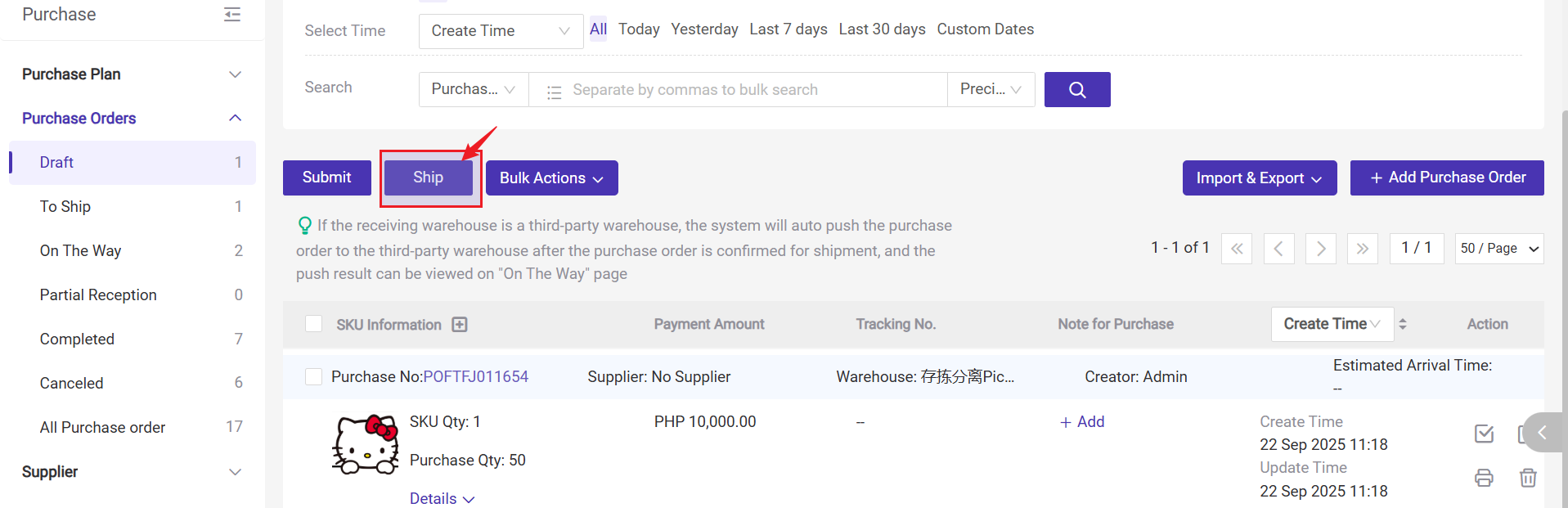Screen dimensions: 1568x508
Task: Open the gray side panel arrow tab
Action: [1543, 433]
